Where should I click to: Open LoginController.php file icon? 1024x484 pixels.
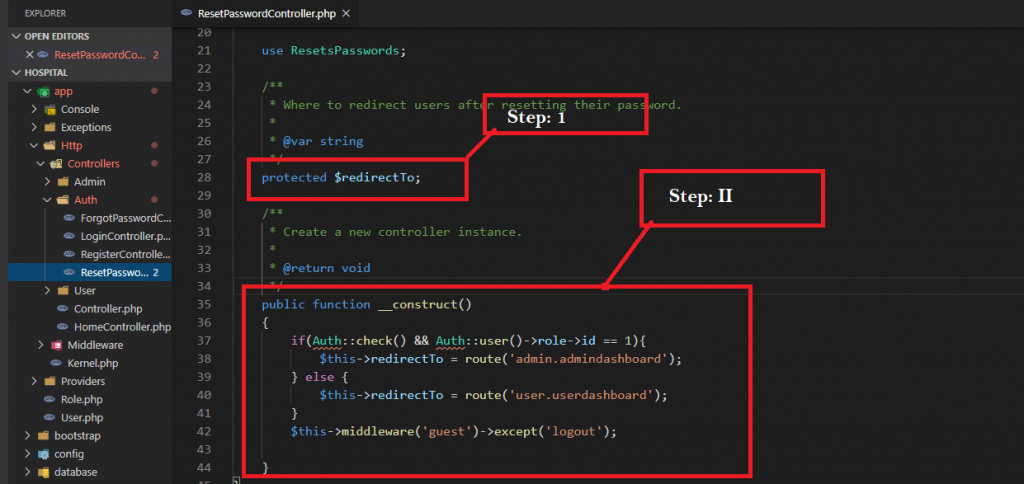[x=68, y=236]
